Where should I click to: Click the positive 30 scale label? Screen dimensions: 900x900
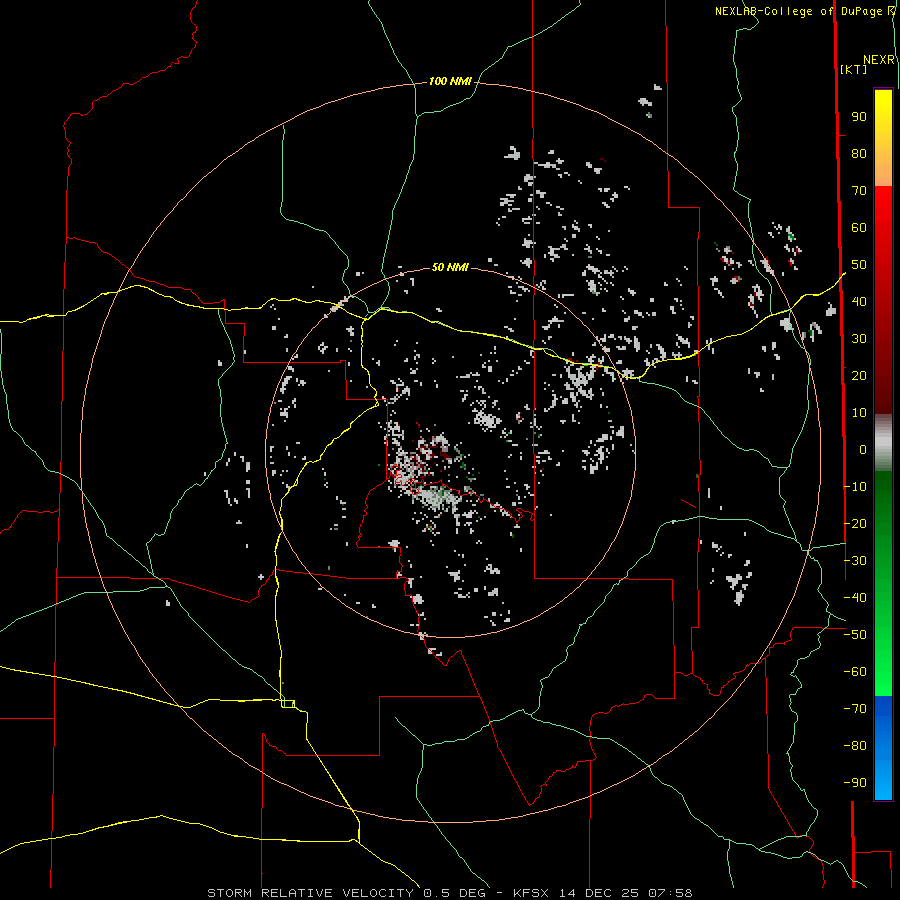coord(859,339)
